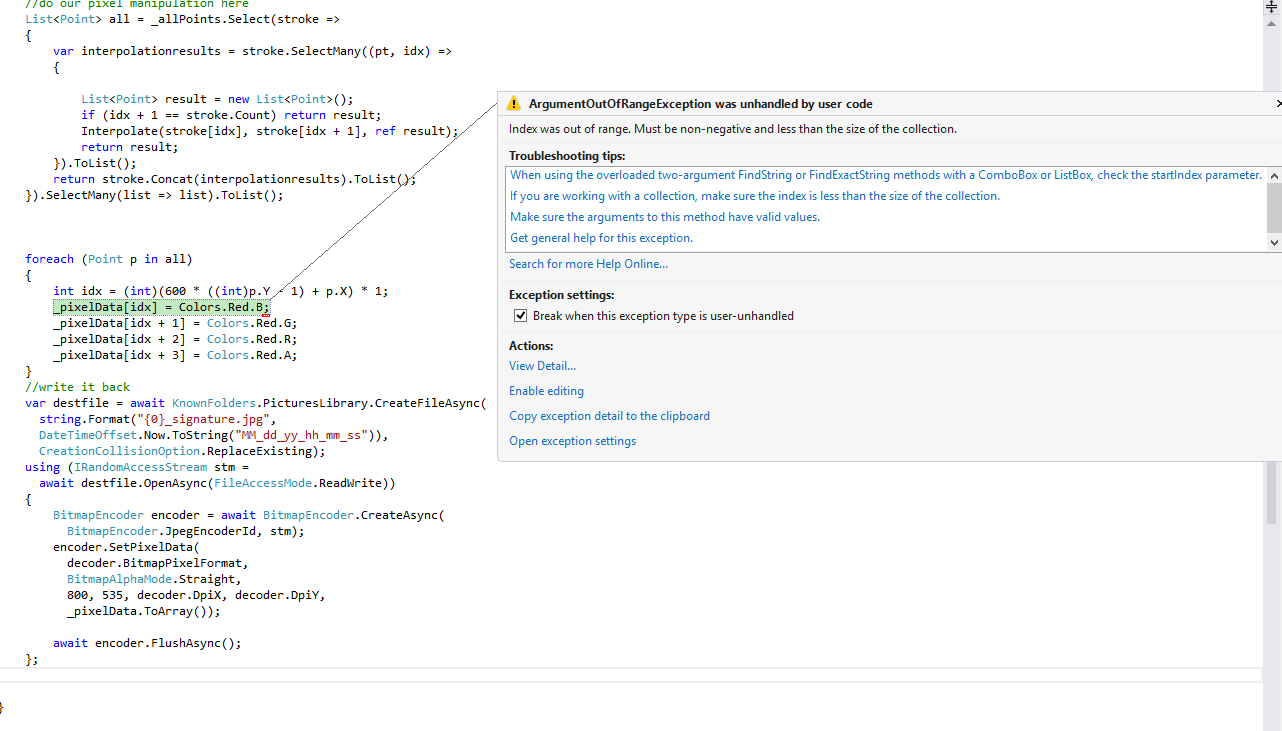The image size is (1282, 731).
Task: Open tip about FindString startIndex parameter
Action: 886,175
